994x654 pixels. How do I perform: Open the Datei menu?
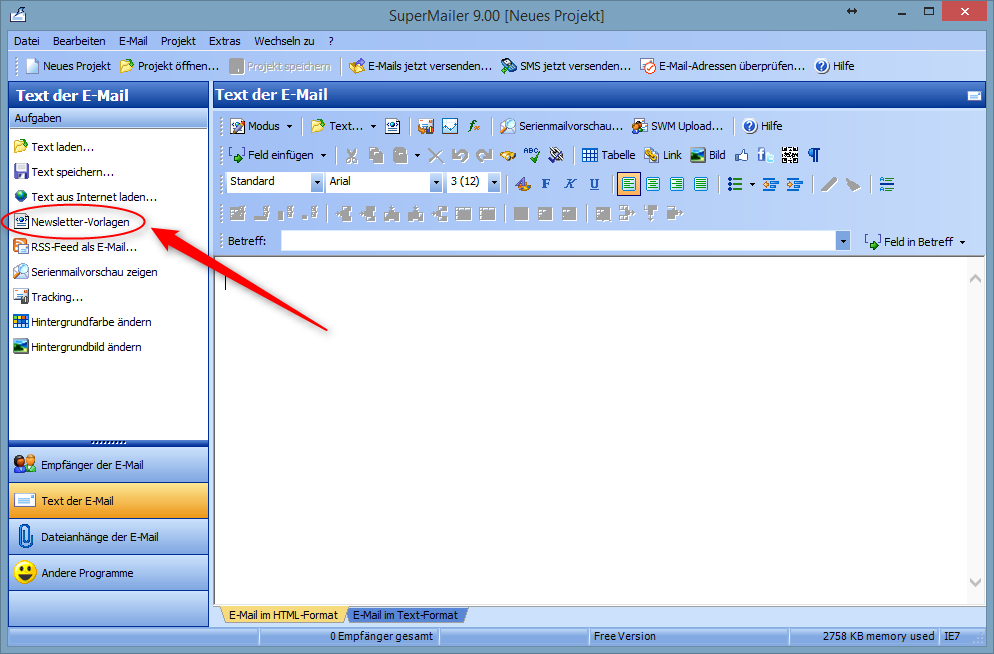[x=27, y=41]
